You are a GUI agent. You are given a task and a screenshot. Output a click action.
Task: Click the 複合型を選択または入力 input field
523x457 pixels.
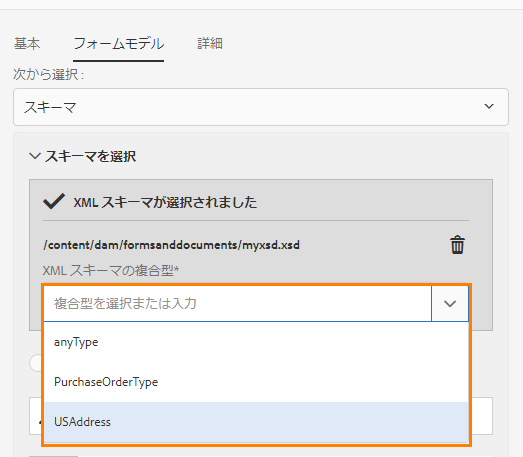click(x=237, y=304)
